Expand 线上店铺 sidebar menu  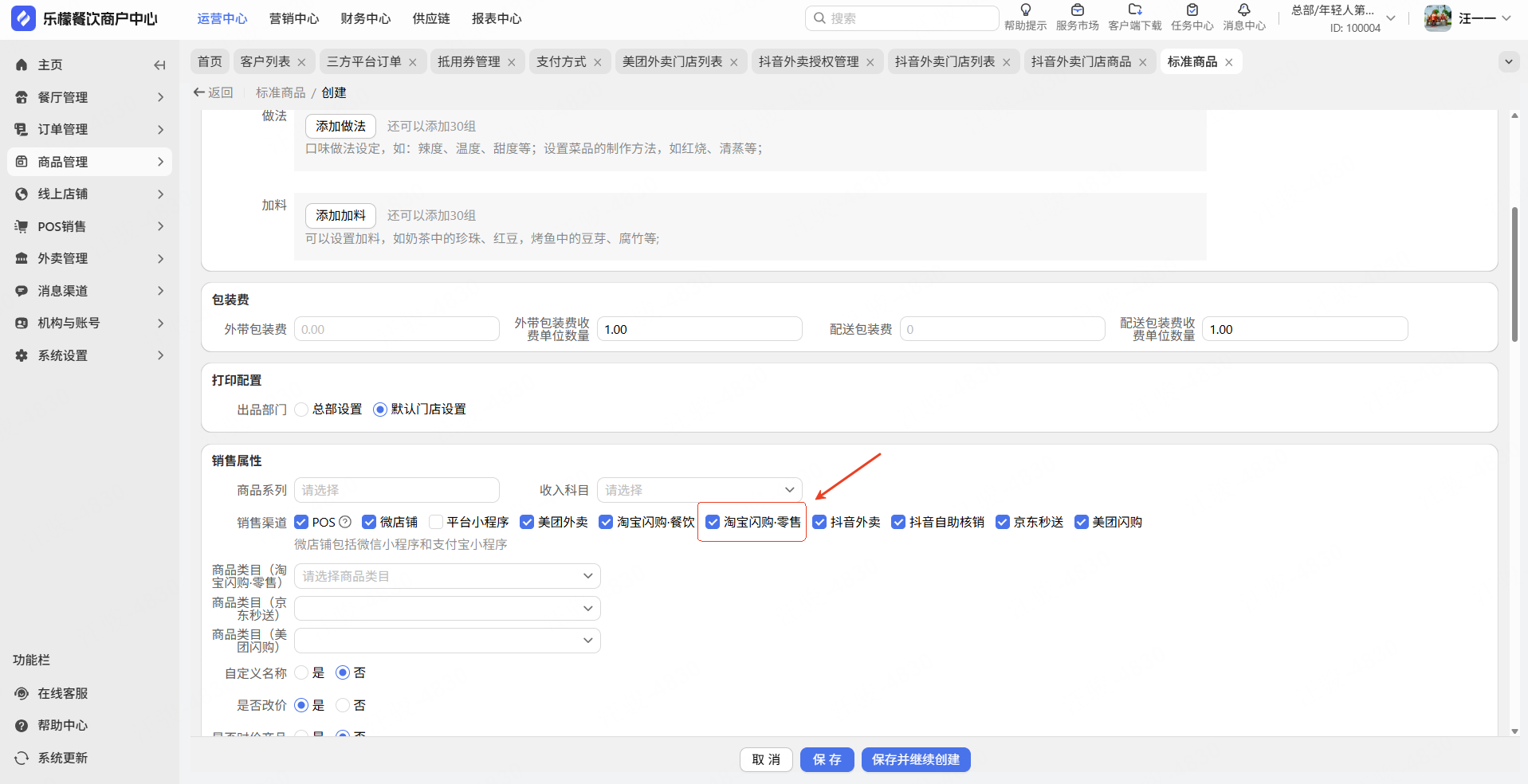pyautogui.click(x=89, y=194)
